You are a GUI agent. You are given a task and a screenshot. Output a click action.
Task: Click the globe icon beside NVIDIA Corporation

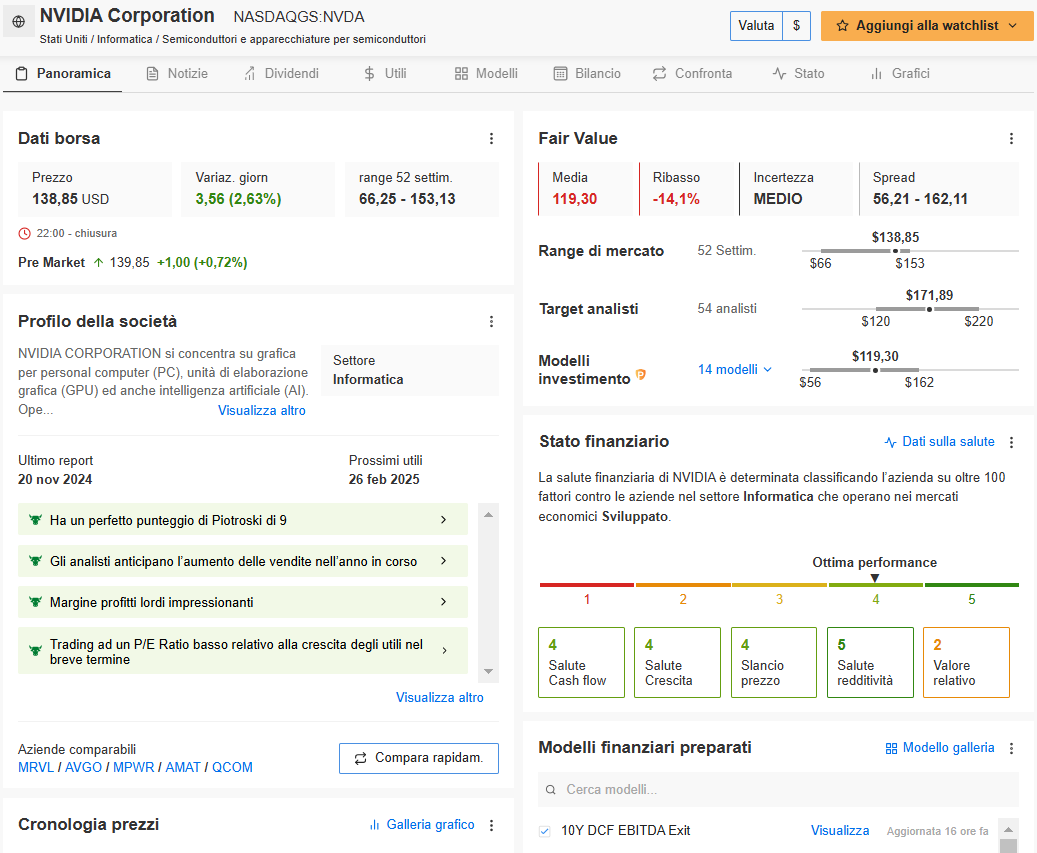(19, 22)
